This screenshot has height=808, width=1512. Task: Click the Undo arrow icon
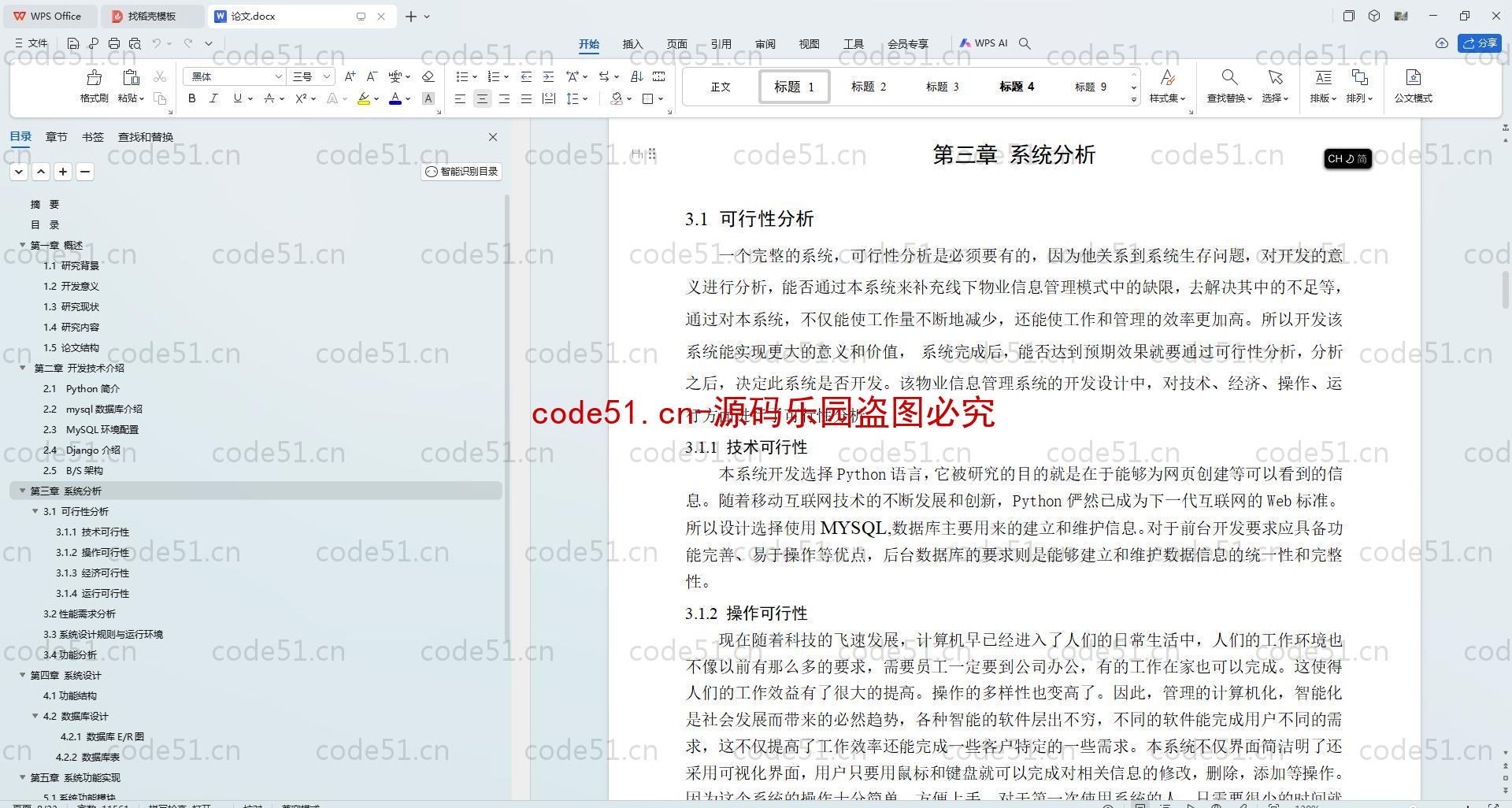pyautogui.click(x=157, y=43)
